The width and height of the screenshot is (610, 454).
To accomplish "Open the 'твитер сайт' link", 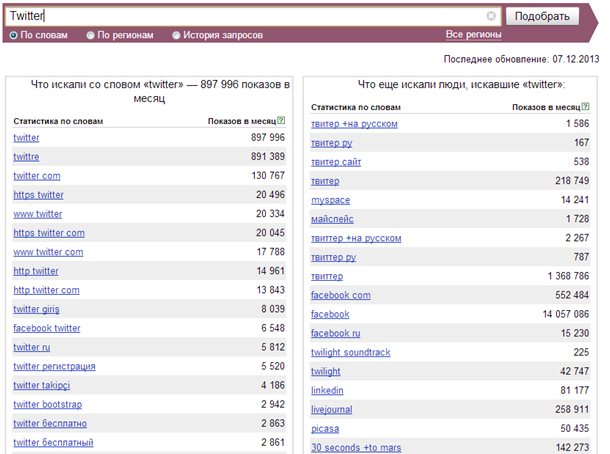I will click(x=336, y=162).
